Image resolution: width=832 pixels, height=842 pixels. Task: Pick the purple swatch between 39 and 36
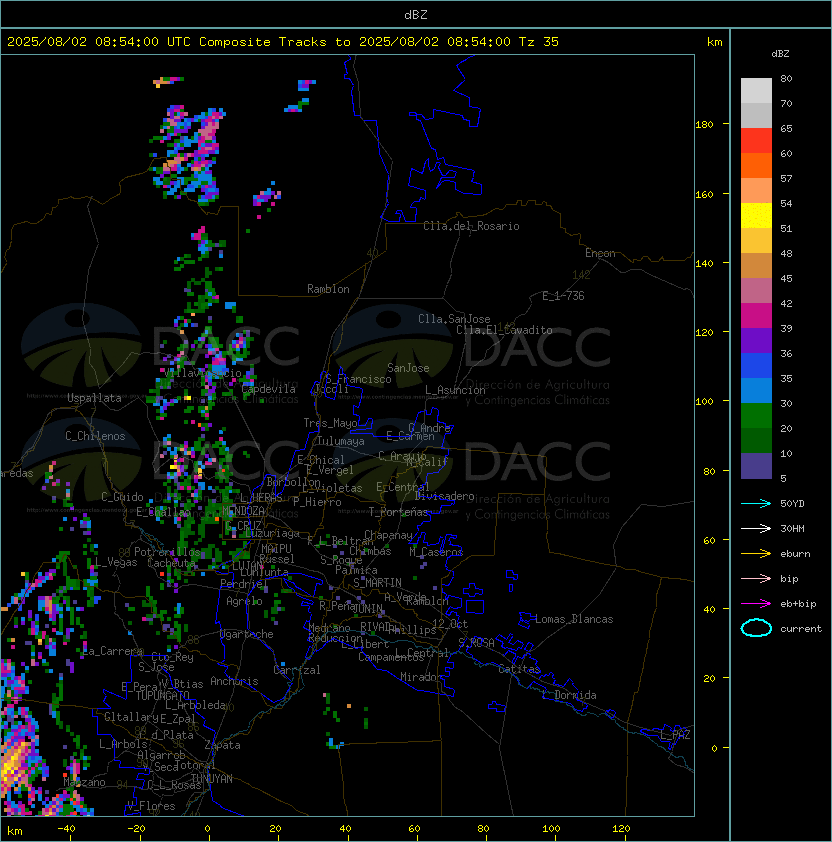click(756, 340)
